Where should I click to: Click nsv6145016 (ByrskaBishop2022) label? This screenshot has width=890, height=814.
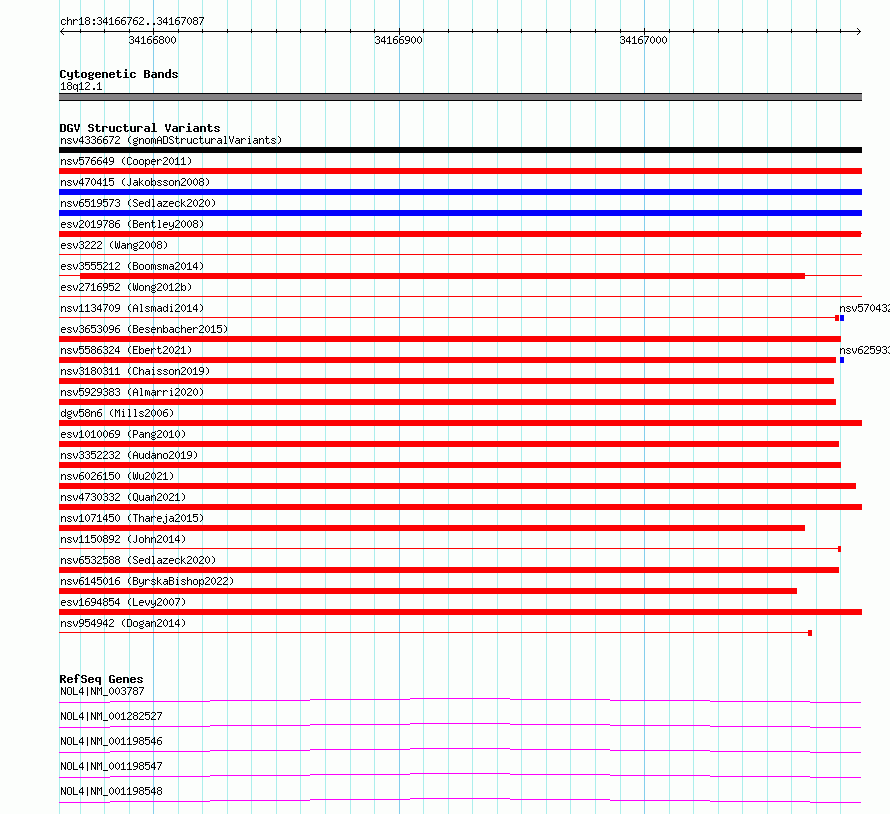point(147,581)
